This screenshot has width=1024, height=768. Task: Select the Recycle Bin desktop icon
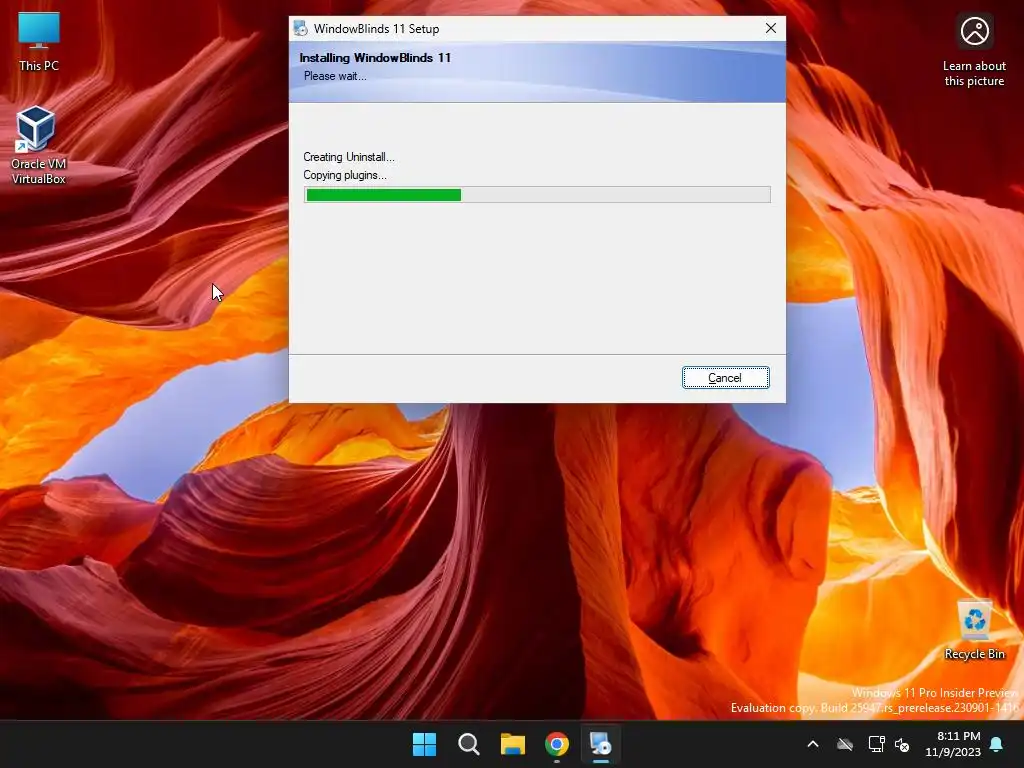click(974, 630)
